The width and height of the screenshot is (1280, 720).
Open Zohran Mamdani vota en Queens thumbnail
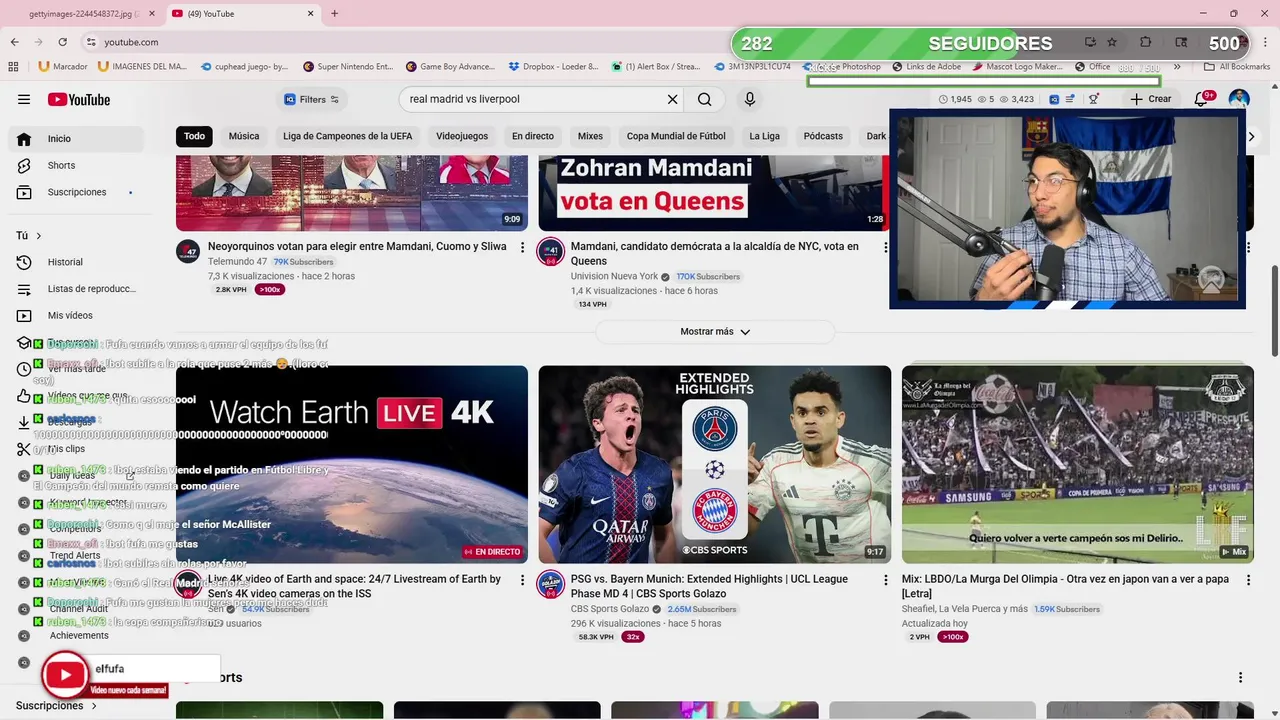[714, 193]
